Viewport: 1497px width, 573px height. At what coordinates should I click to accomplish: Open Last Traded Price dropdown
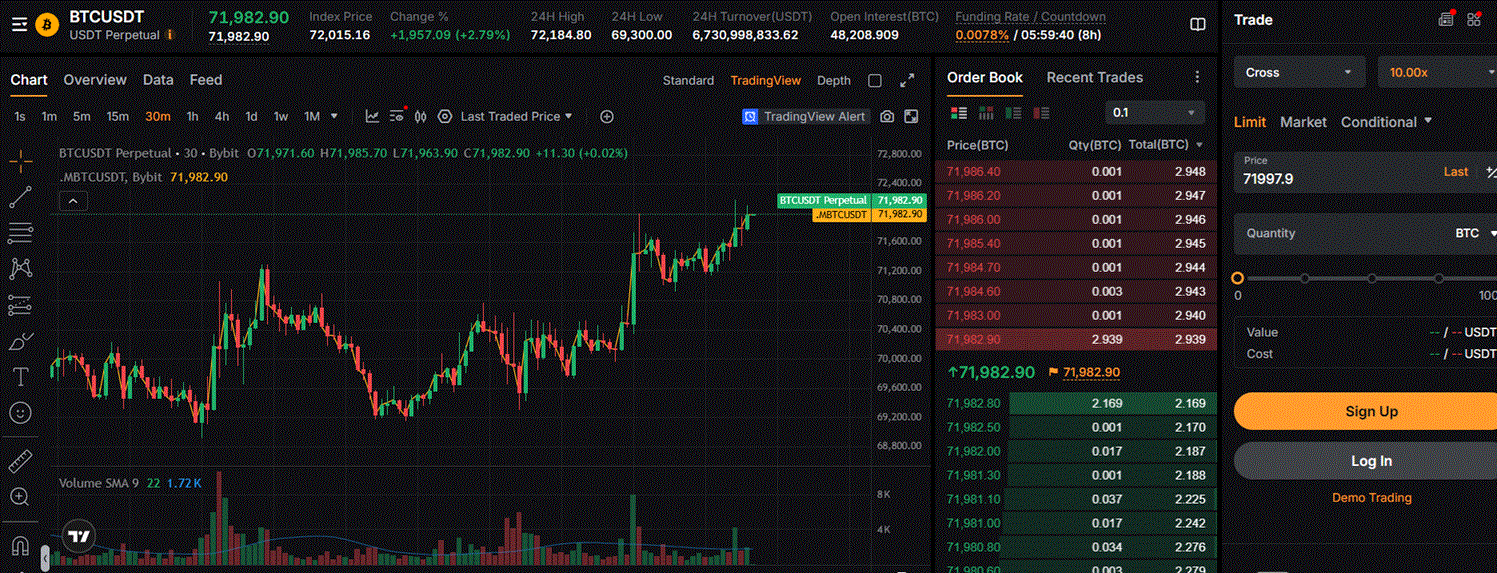(516, 116)
